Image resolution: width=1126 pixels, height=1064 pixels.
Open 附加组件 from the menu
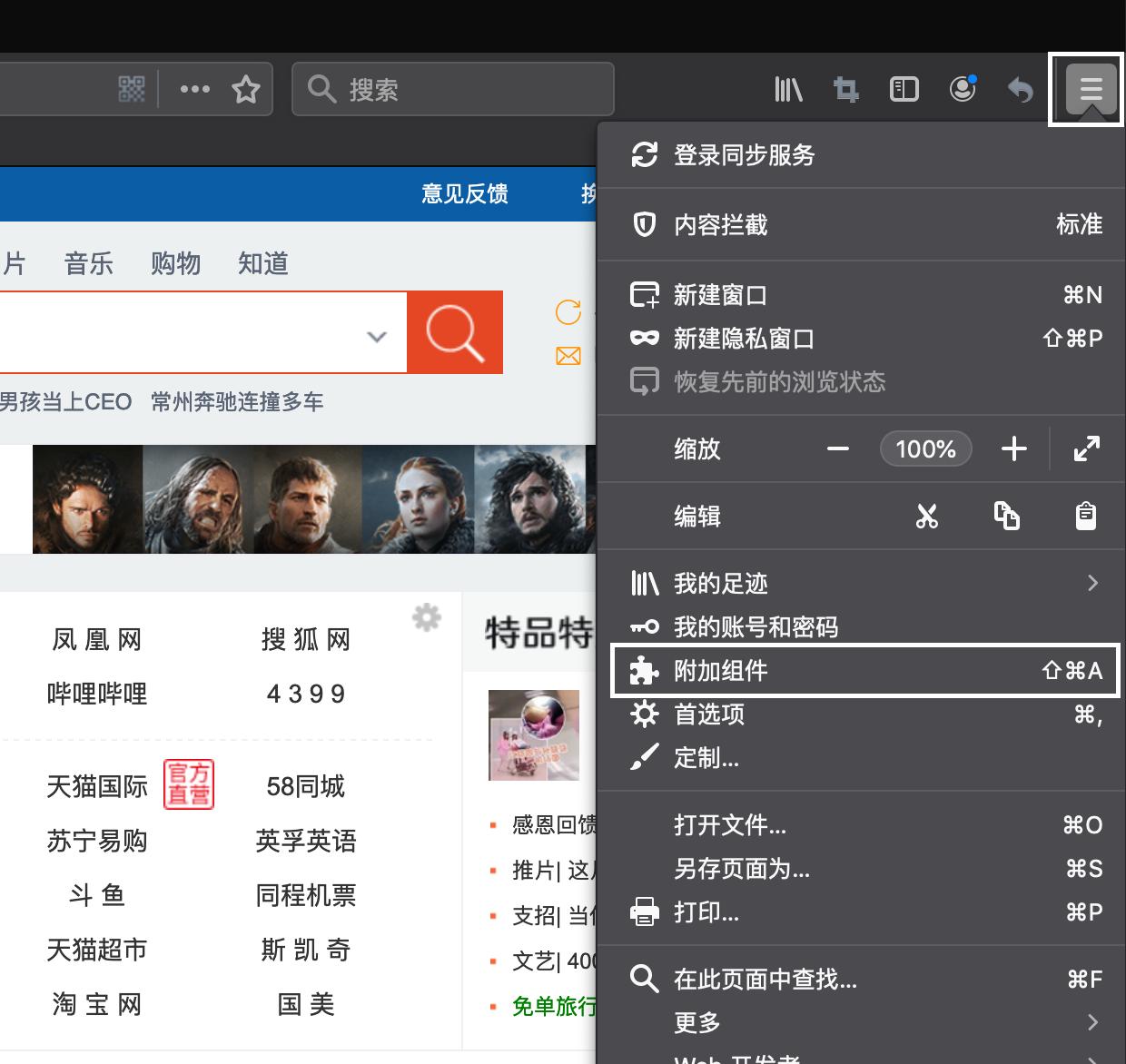click(720, 670)
